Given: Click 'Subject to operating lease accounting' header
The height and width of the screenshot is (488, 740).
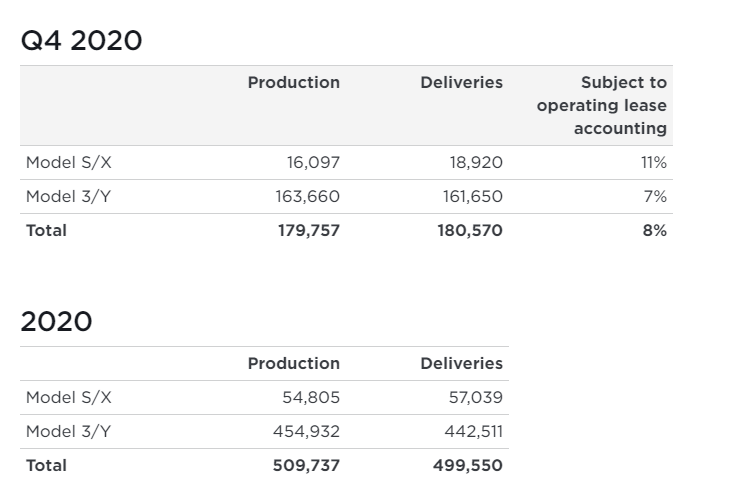Looking at the screenshot, I should pos(602,105).
